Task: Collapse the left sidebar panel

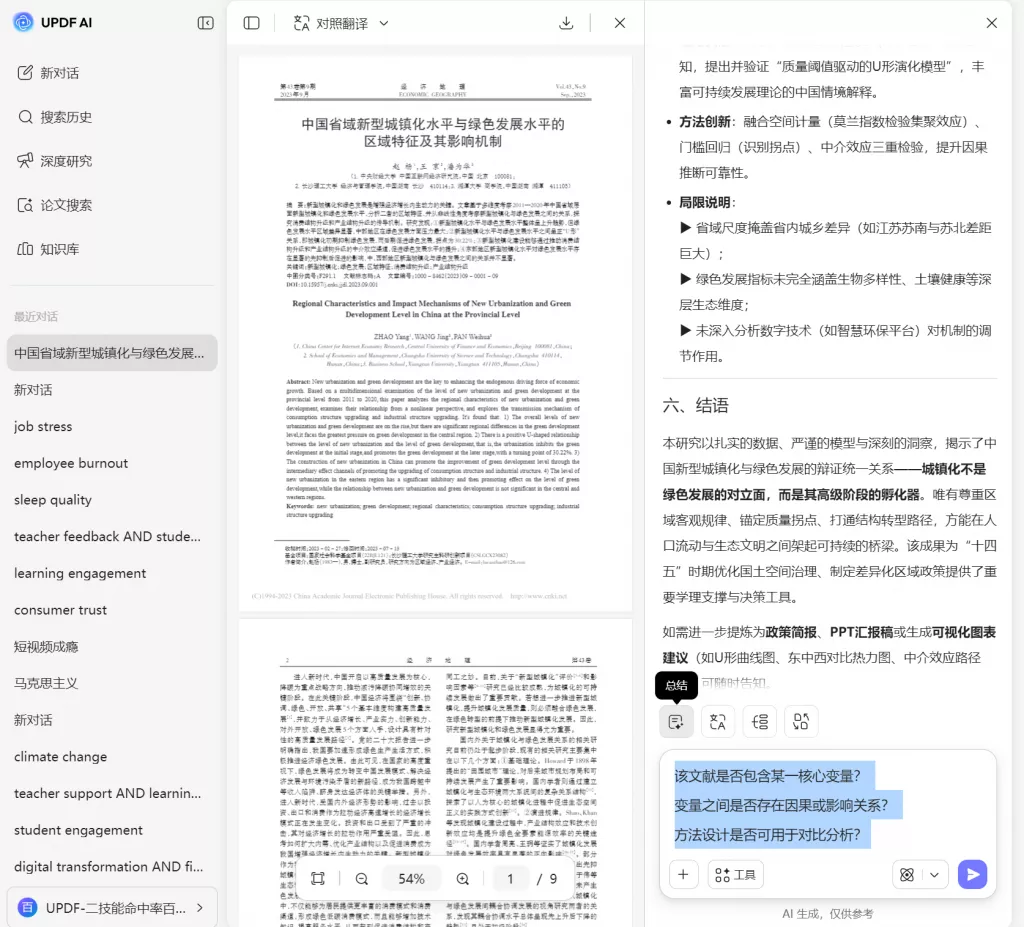Action: (205, 23)
